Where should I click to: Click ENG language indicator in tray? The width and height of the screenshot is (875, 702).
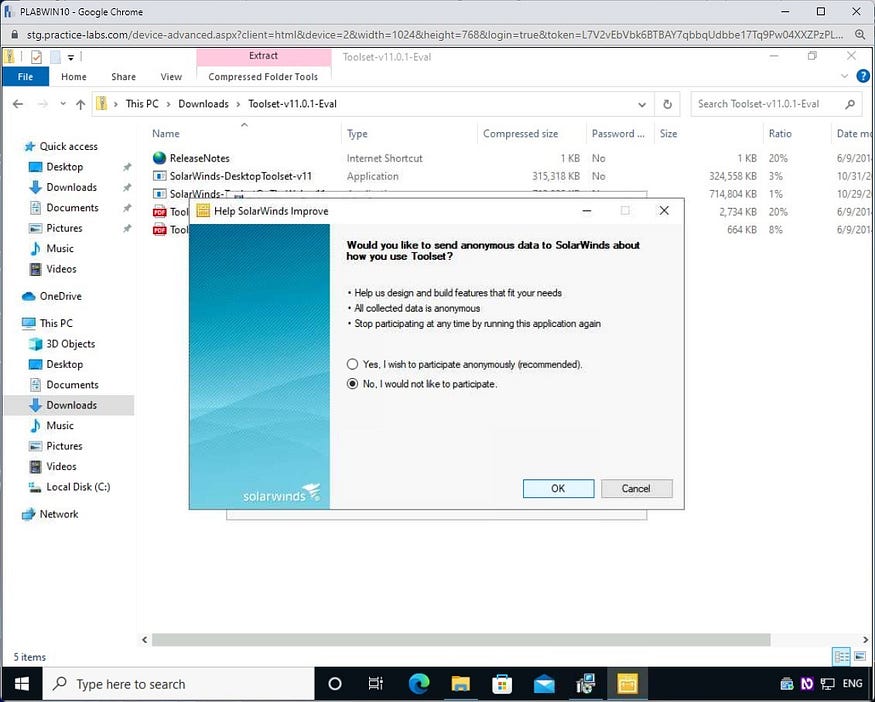[x=852, y=684]
